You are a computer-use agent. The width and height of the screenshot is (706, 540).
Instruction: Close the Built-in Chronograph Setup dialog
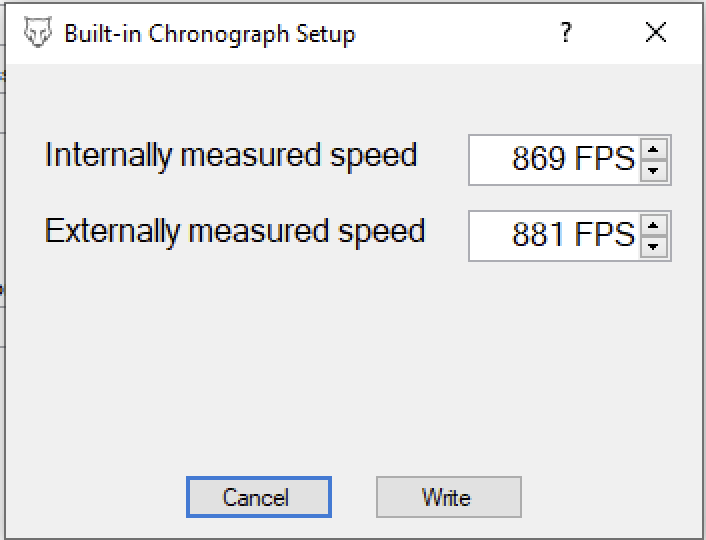[x=656, y=32]
